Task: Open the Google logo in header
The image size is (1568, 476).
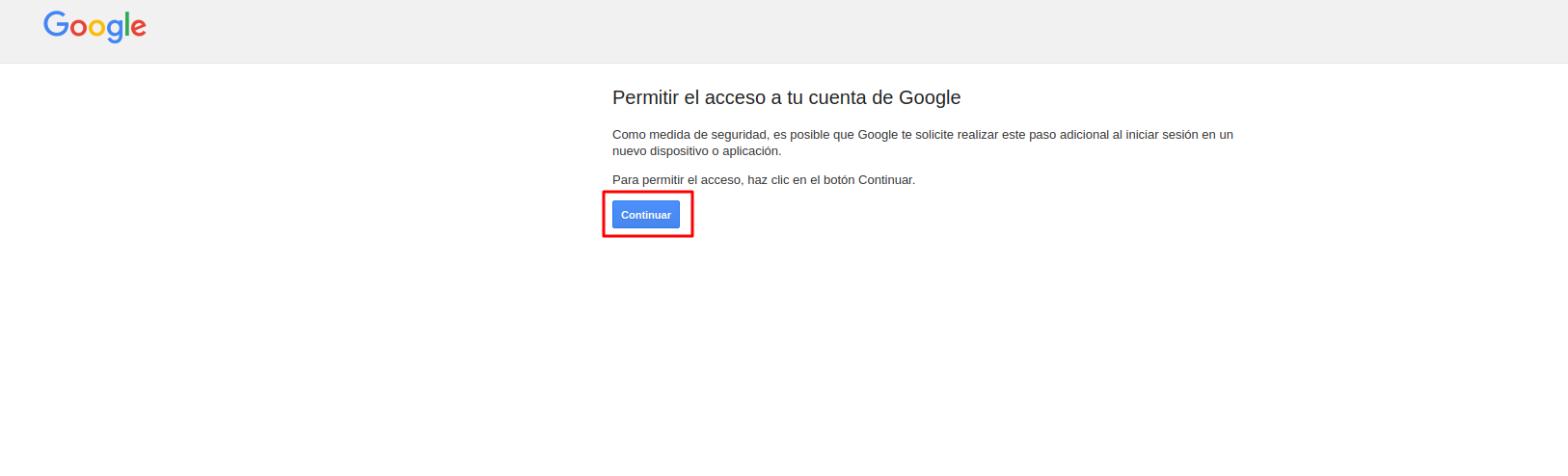Action: [x=95, y=27]
